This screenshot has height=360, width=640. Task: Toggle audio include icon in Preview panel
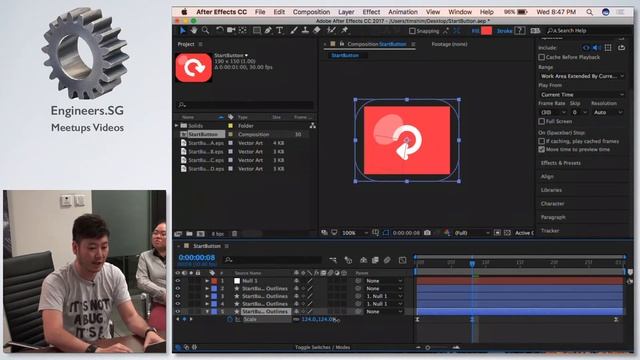[x=596, y=48]
